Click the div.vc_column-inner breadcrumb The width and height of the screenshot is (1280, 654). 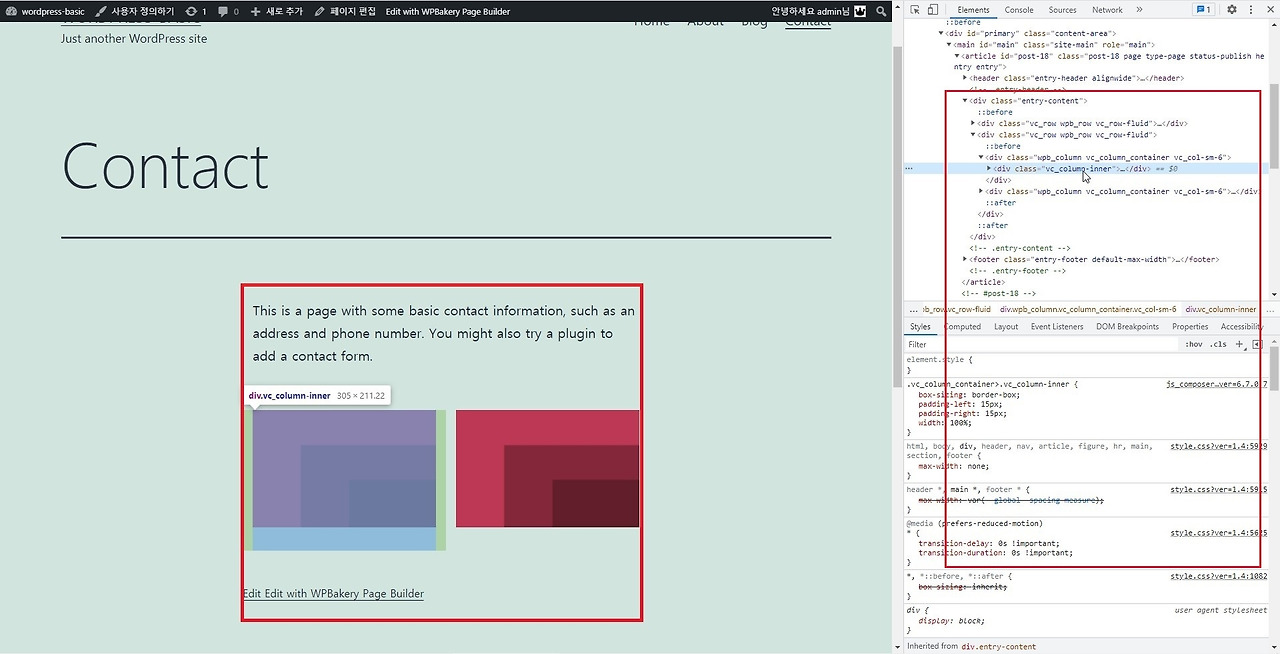point(1221,309)
